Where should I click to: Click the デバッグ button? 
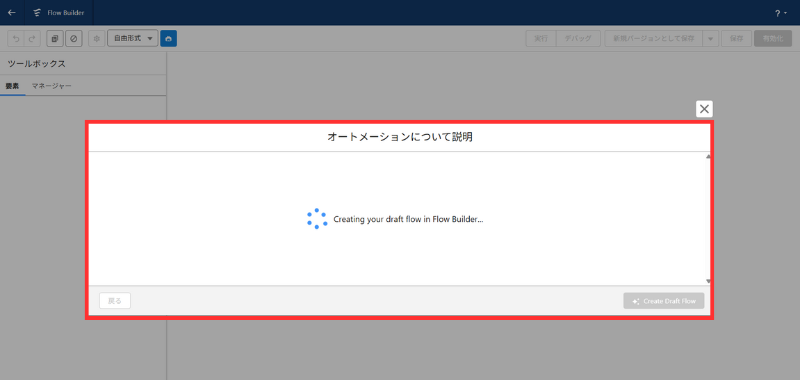tap(578, 39)
